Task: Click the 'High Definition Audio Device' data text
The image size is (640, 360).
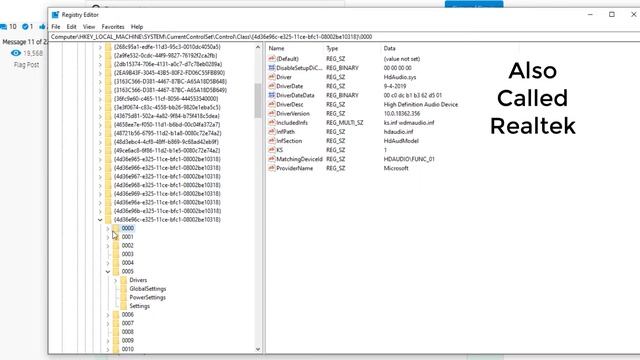Action: click(x=421, y=104)
